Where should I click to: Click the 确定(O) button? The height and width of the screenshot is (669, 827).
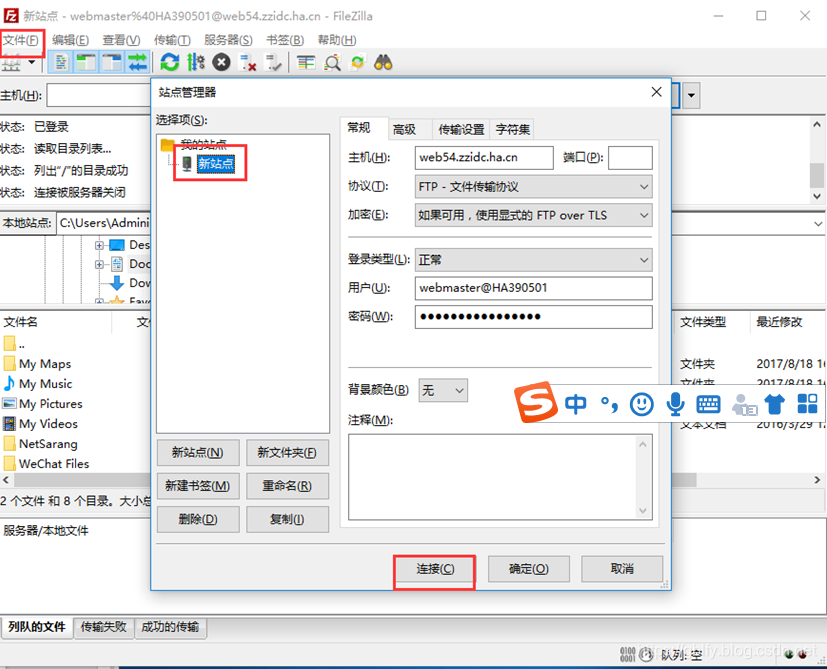(528, 569)
